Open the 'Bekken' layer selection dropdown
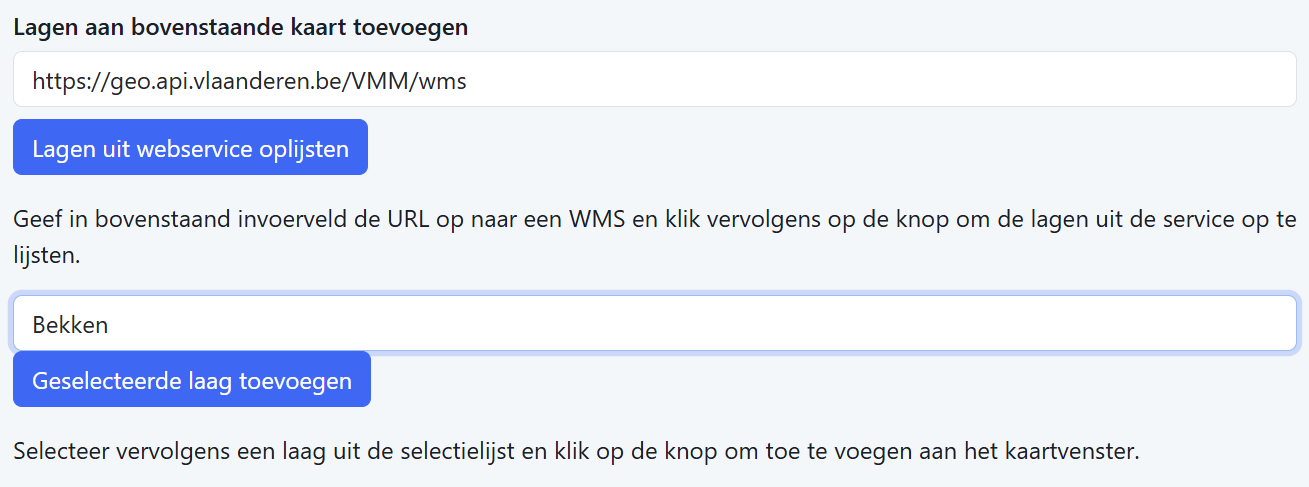 [x=654, y=324]
